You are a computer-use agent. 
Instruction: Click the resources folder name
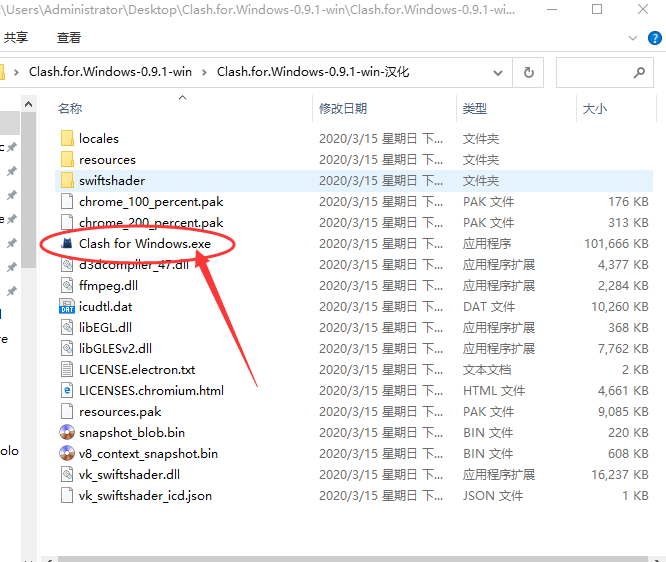coord(107,159)
